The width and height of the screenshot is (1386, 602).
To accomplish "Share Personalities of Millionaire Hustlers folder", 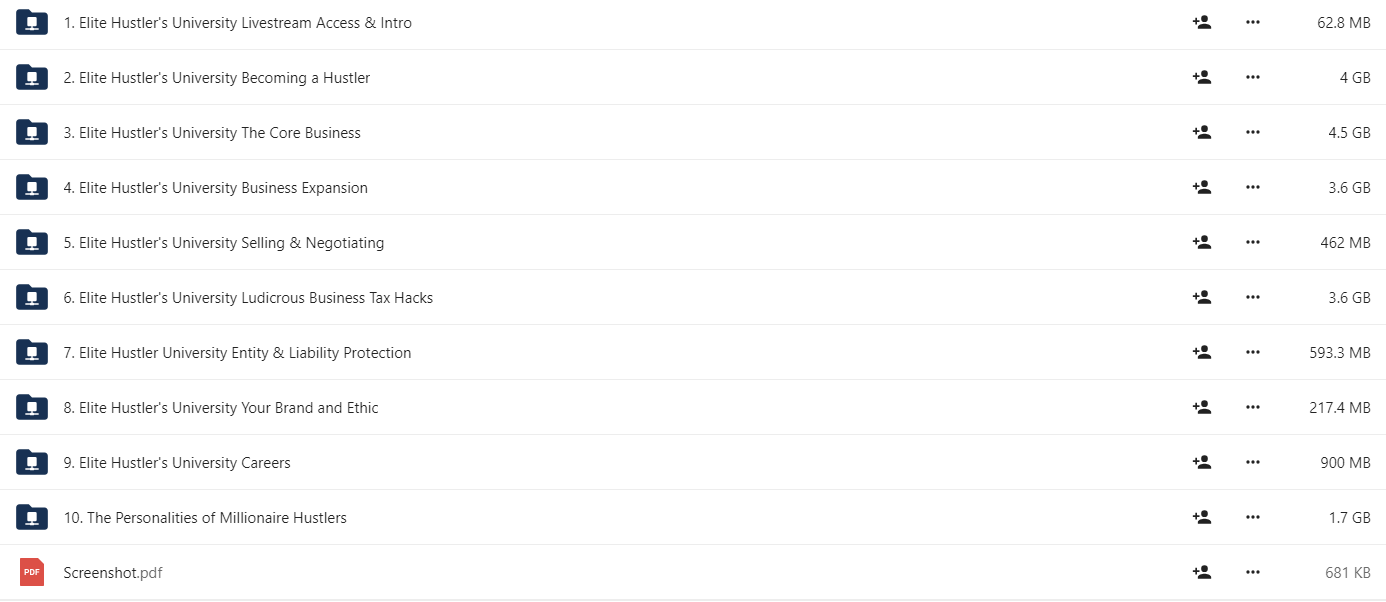I will [1202, 517].
